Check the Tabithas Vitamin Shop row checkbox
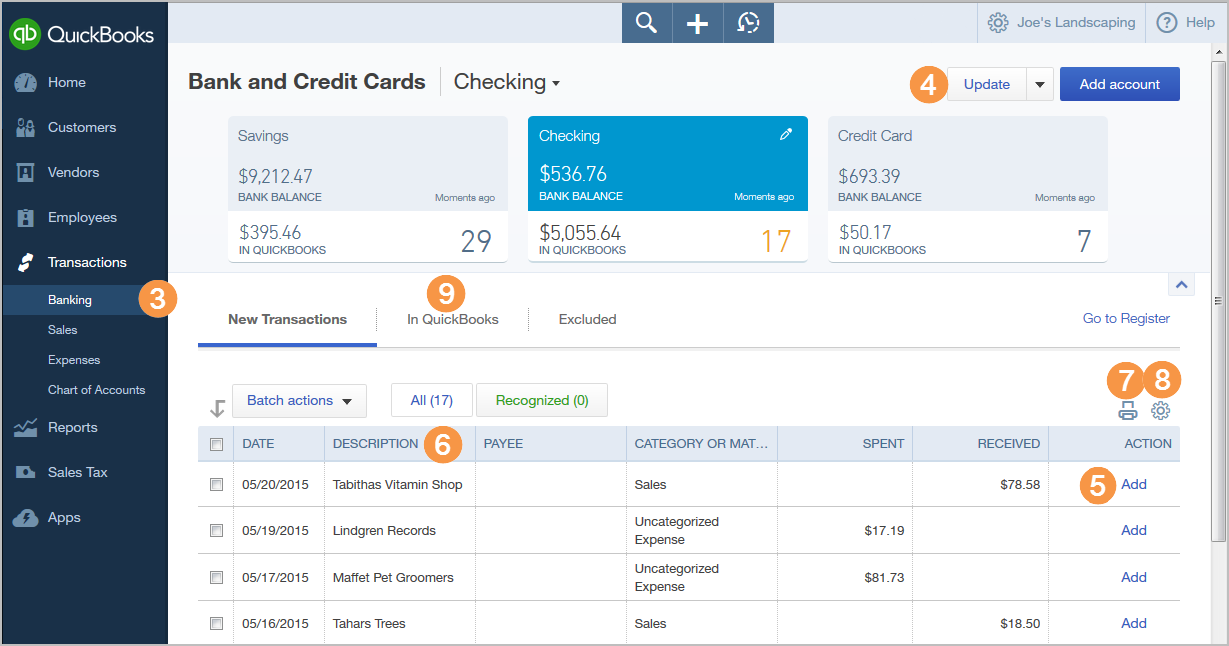Image resolution: width=1229 pixels, height=646 pixels. click(x=216, y=484)
